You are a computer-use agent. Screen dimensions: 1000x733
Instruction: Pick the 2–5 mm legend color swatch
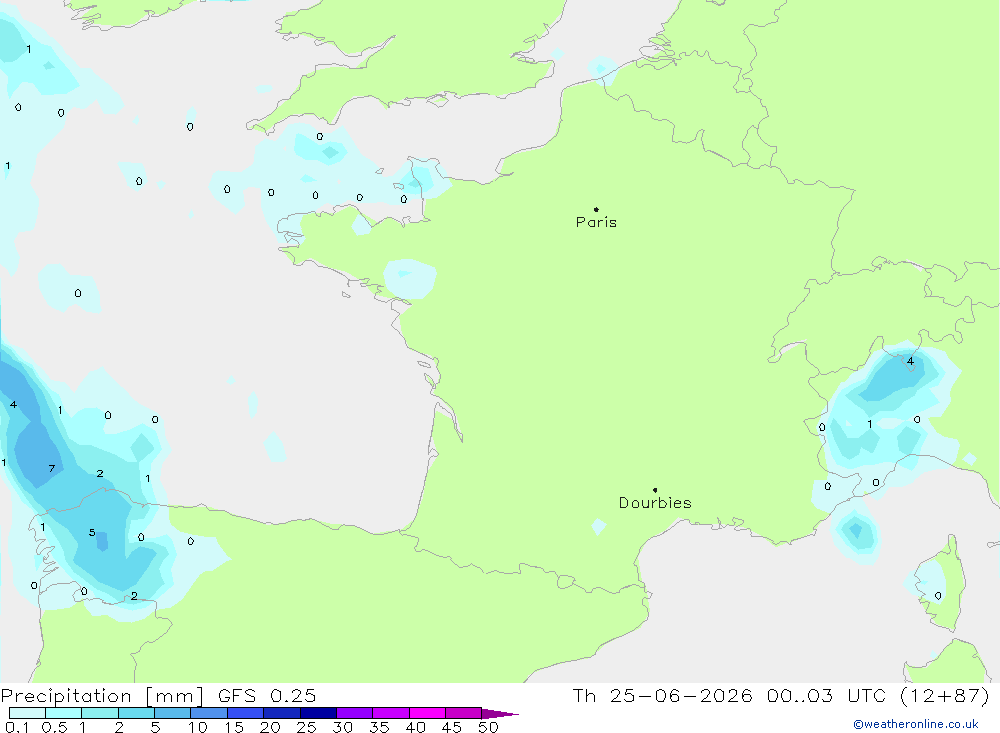136,713
